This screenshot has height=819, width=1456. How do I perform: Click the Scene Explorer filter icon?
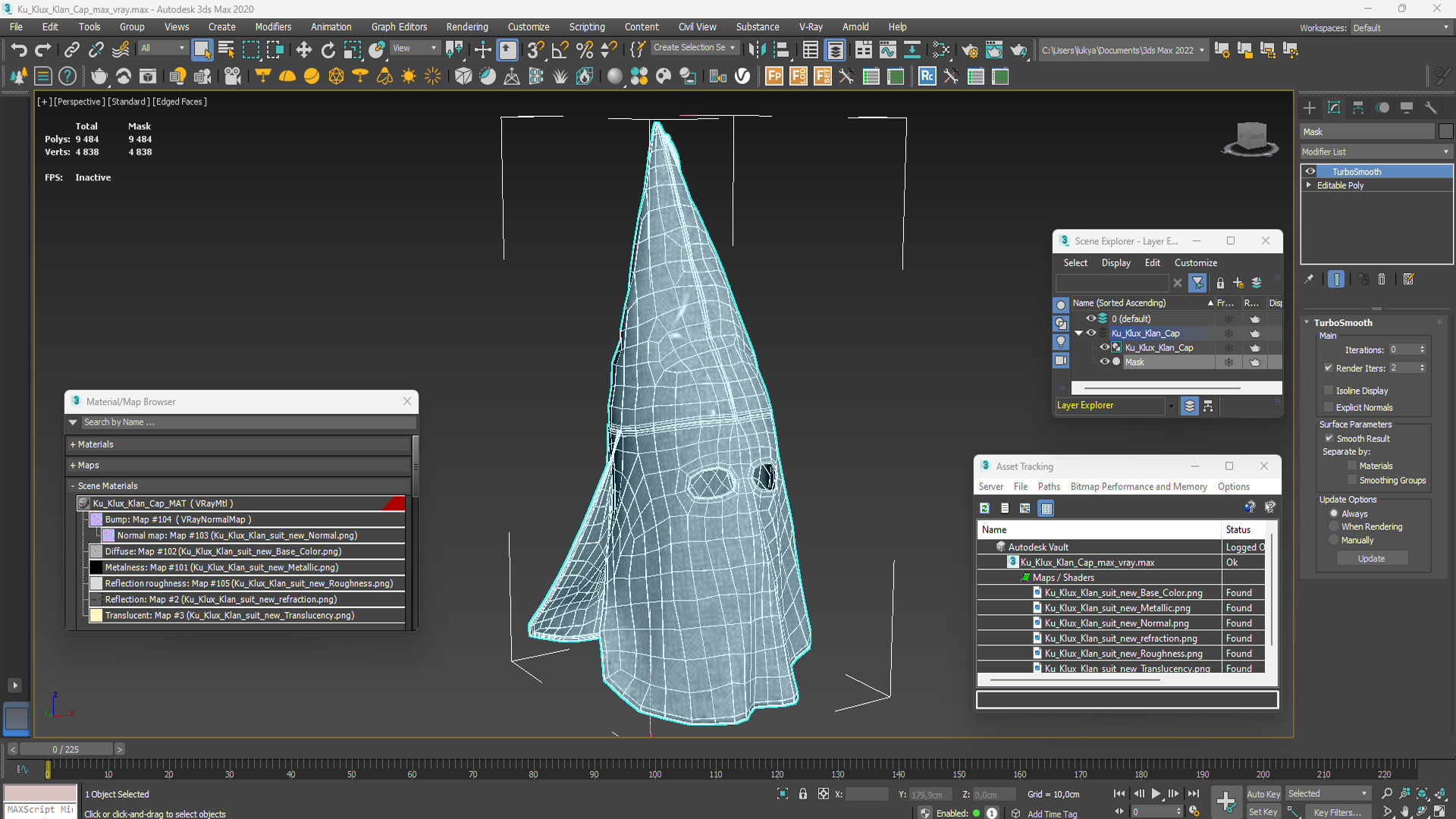pos(1197,283)
